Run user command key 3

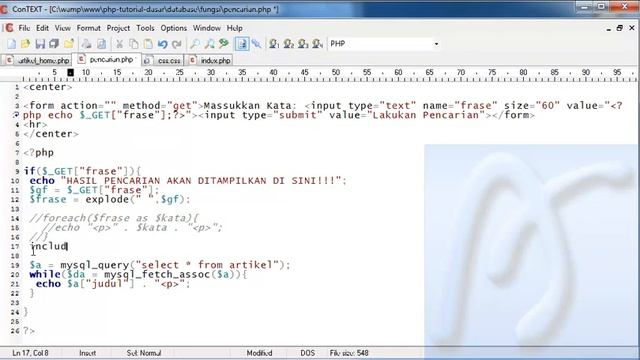[303, 44]
